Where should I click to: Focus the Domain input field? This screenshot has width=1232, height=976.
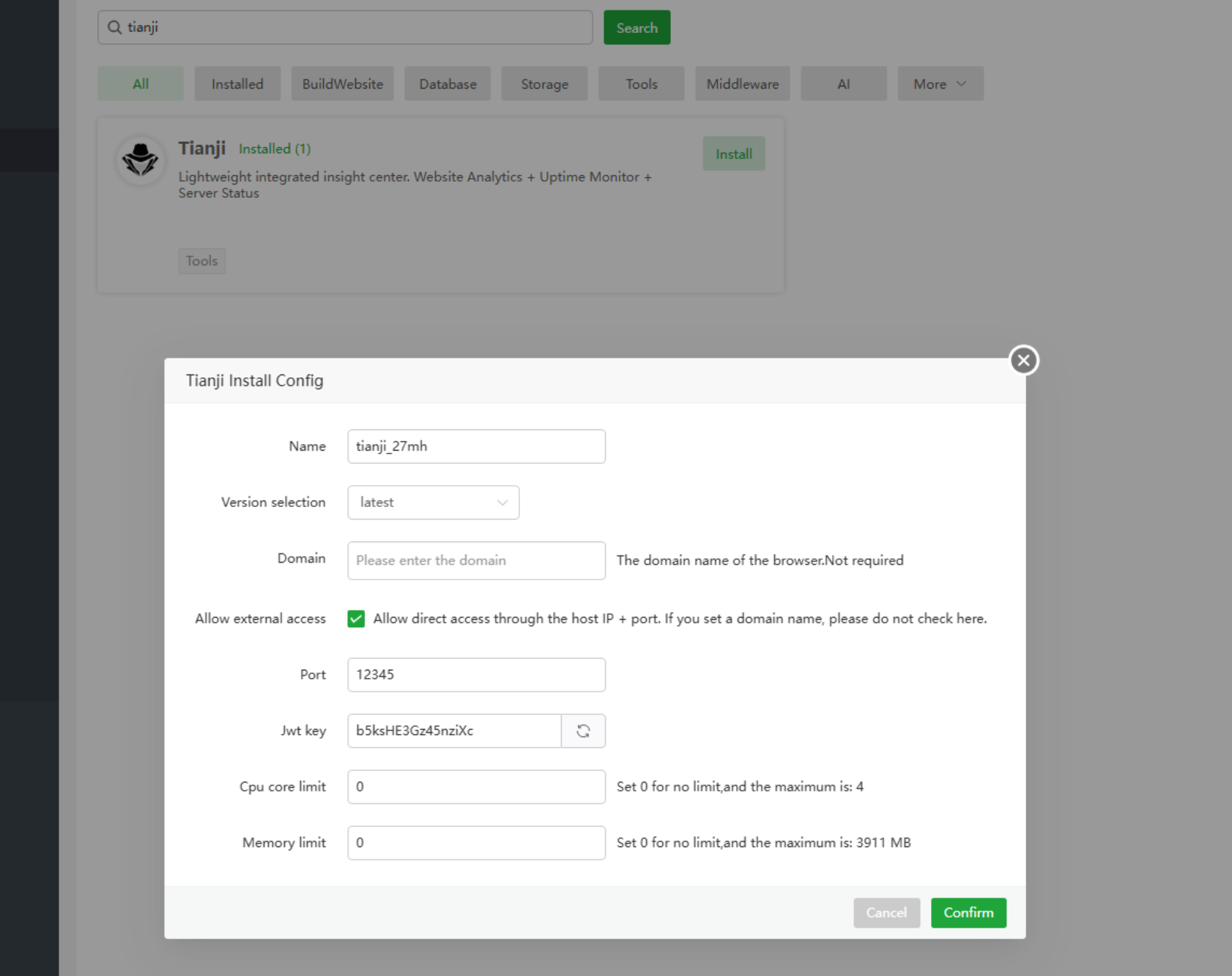476,561
